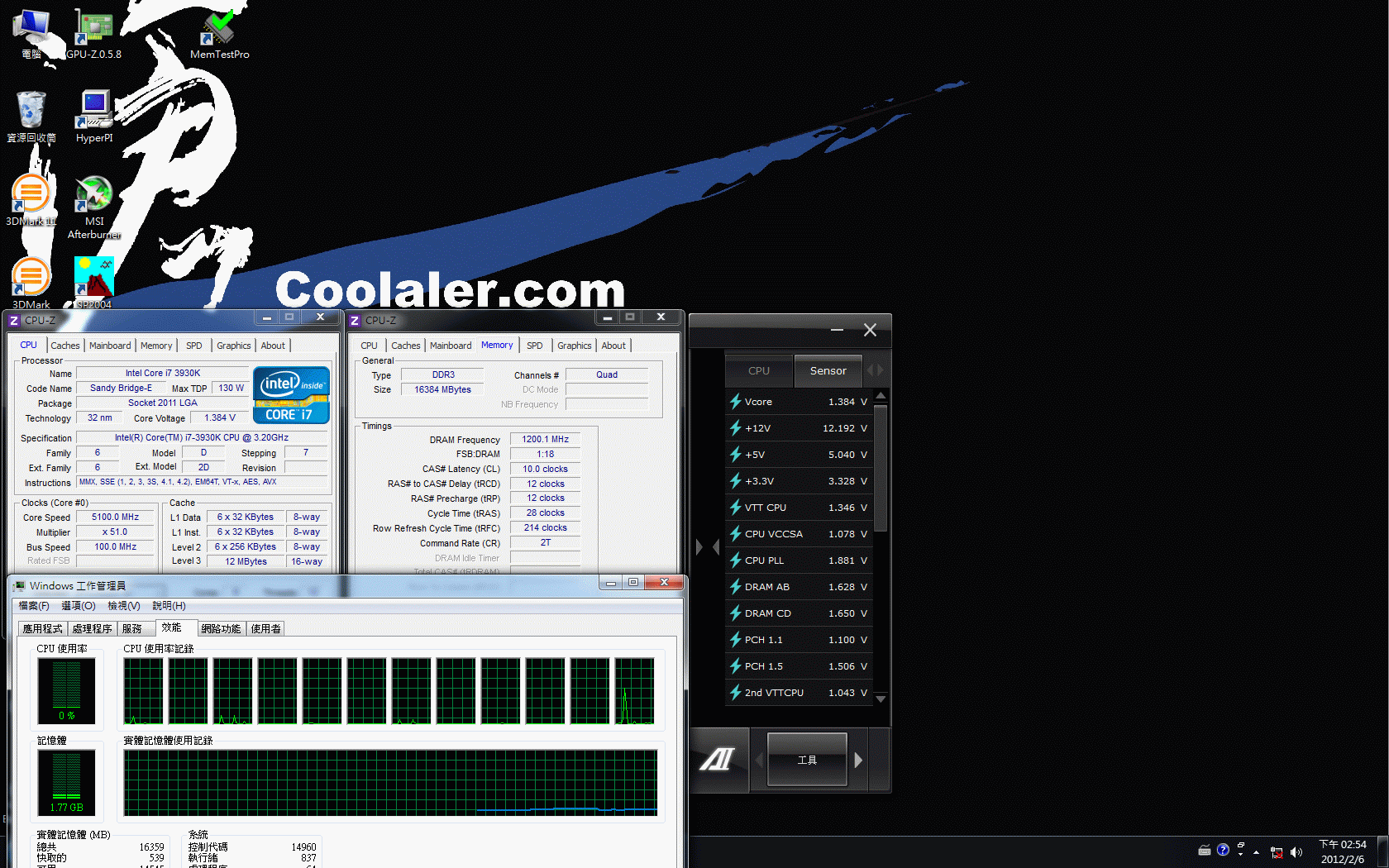
Task: Click the sensor list scroll-up arrow
Action: point(881,395)
